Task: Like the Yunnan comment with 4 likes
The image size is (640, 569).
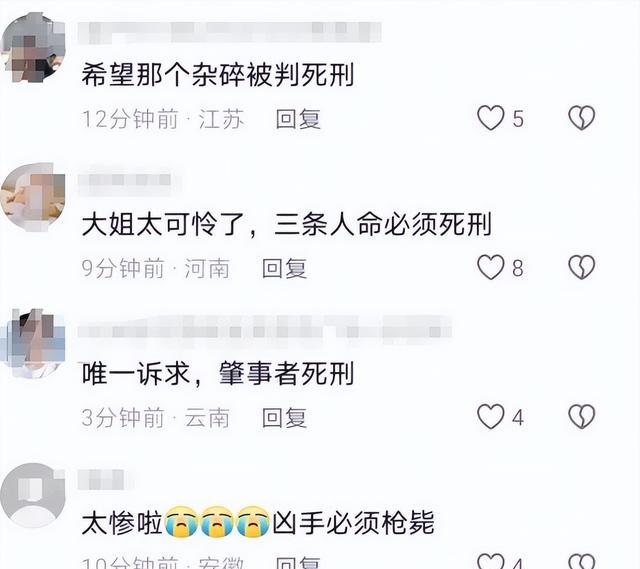Action: [x=490, y=417]
